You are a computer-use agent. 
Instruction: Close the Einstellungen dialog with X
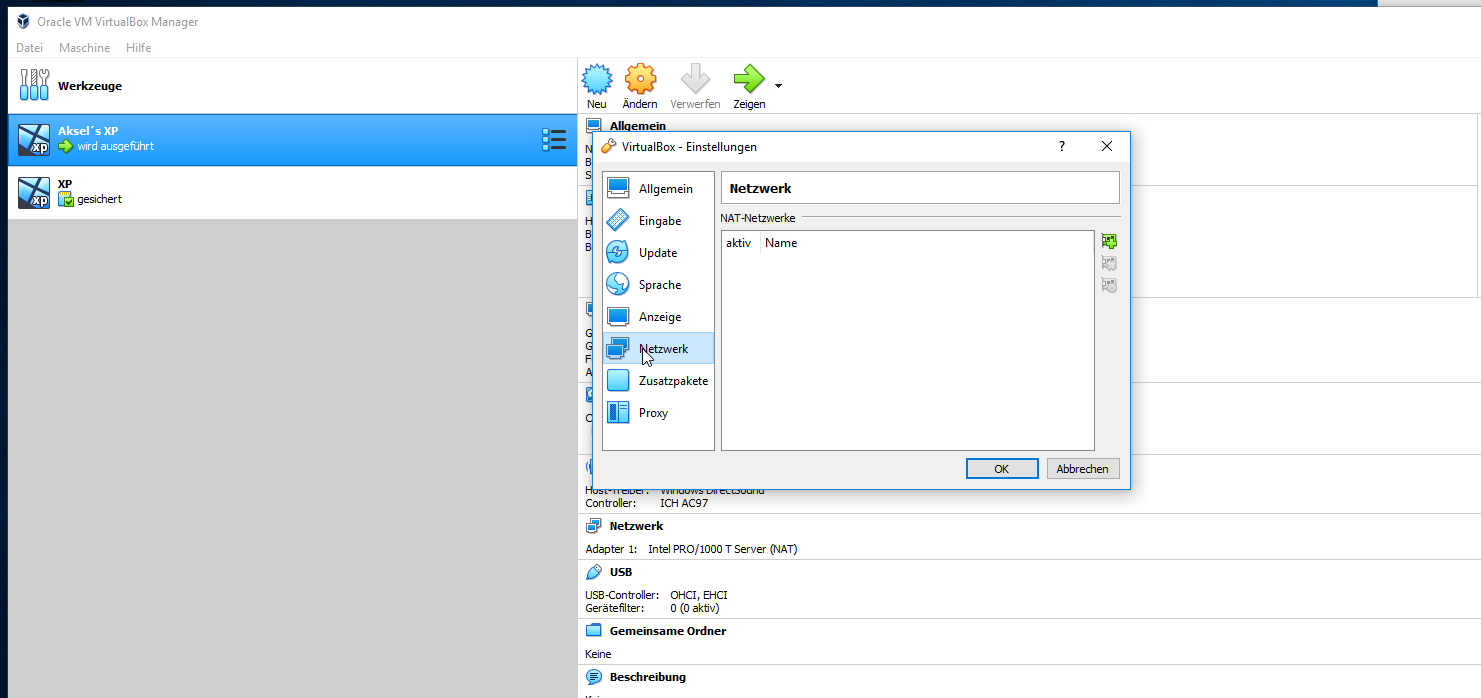(x=1107, y=146)
